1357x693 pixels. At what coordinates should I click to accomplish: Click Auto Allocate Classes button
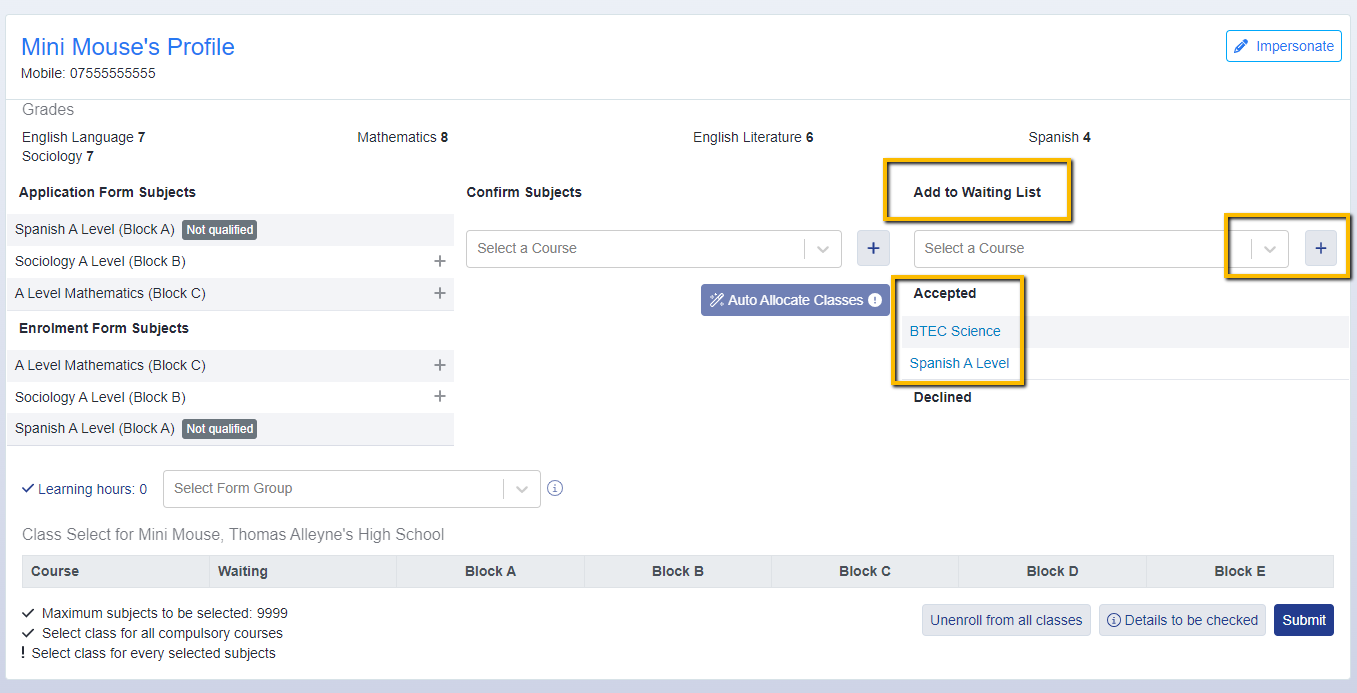pos(795,300)
